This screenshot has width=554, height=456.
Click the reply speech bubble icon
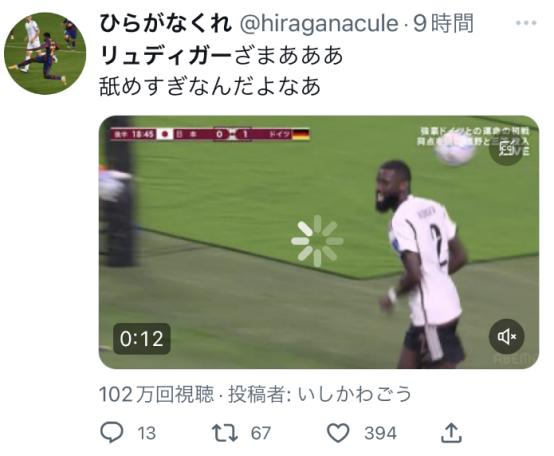point(112,432)
